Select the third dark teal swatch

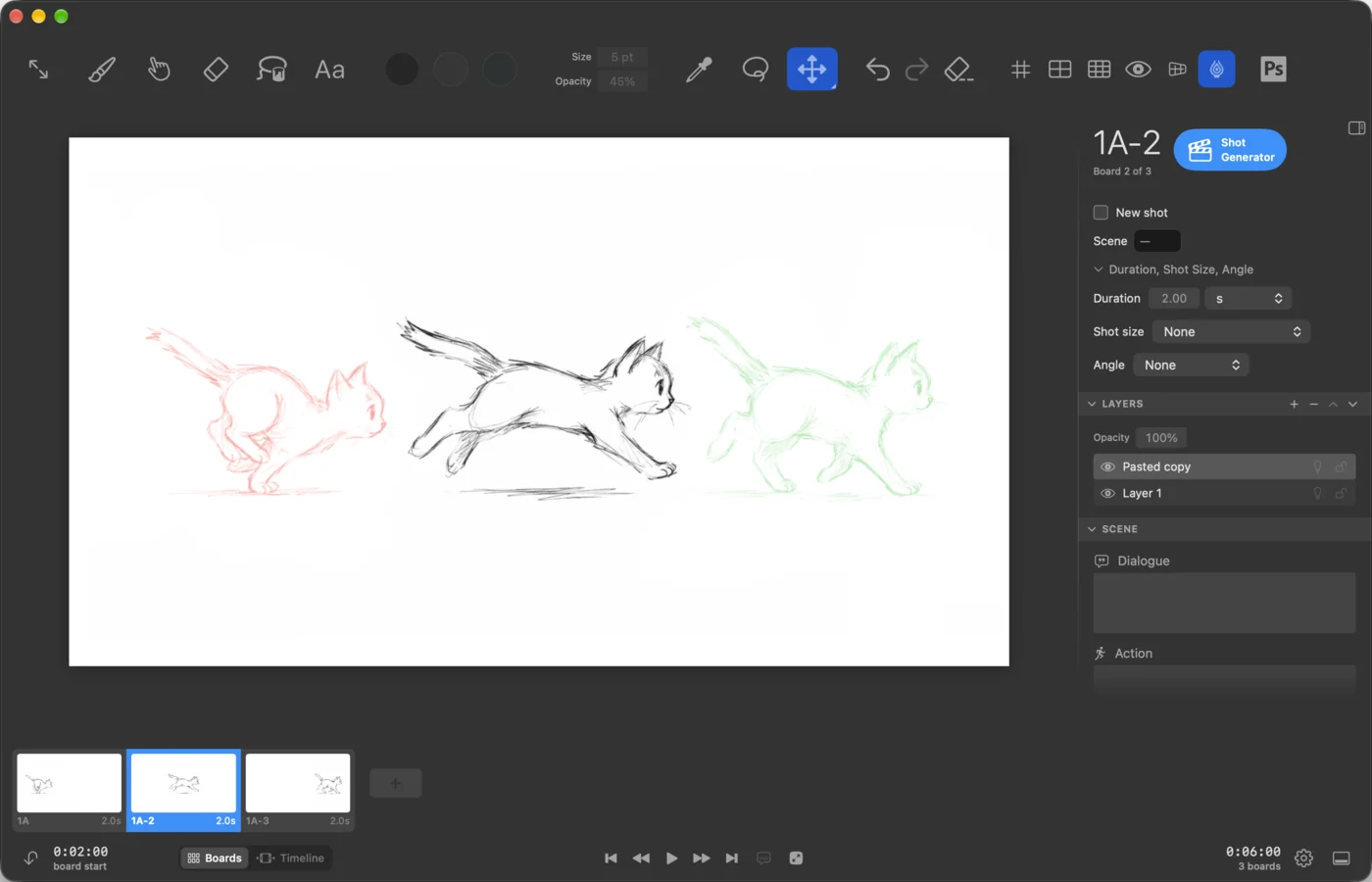[500, 70]
